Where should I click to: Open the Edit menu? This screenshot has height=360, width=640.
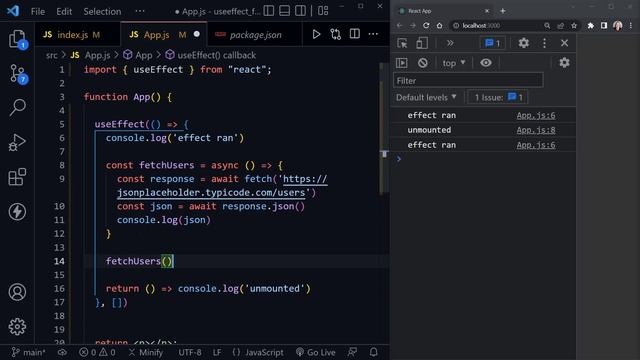point(64,11)
